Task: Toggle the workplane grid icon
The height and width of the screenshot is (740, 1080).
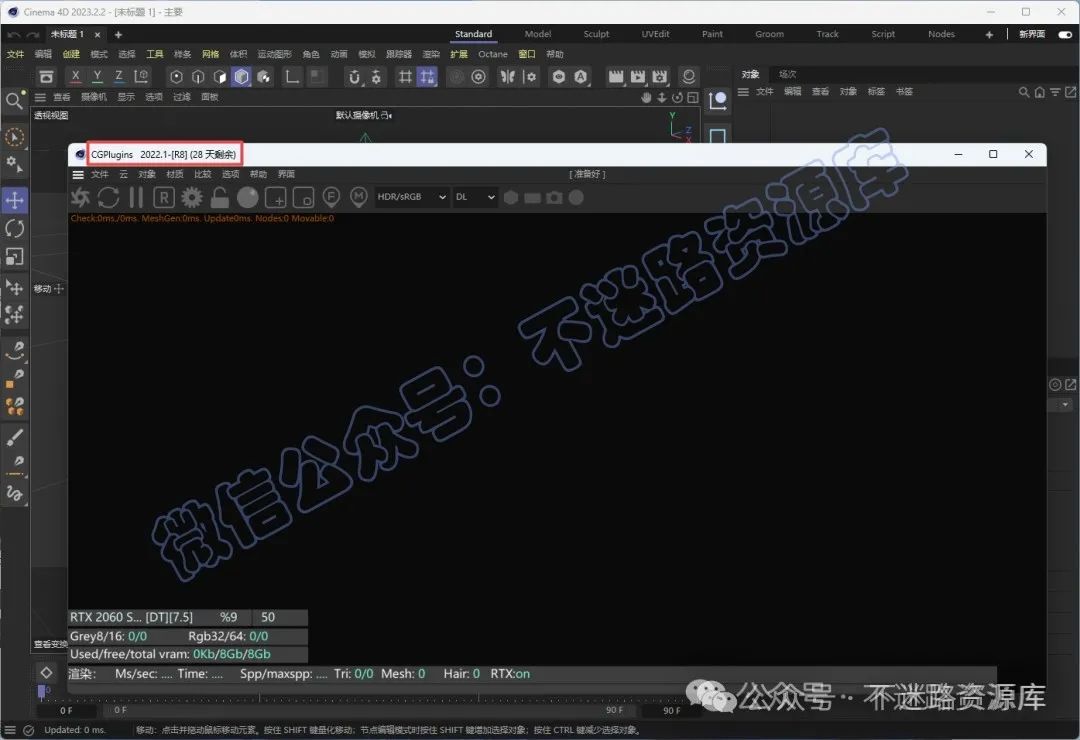Action: coord(405,77)
